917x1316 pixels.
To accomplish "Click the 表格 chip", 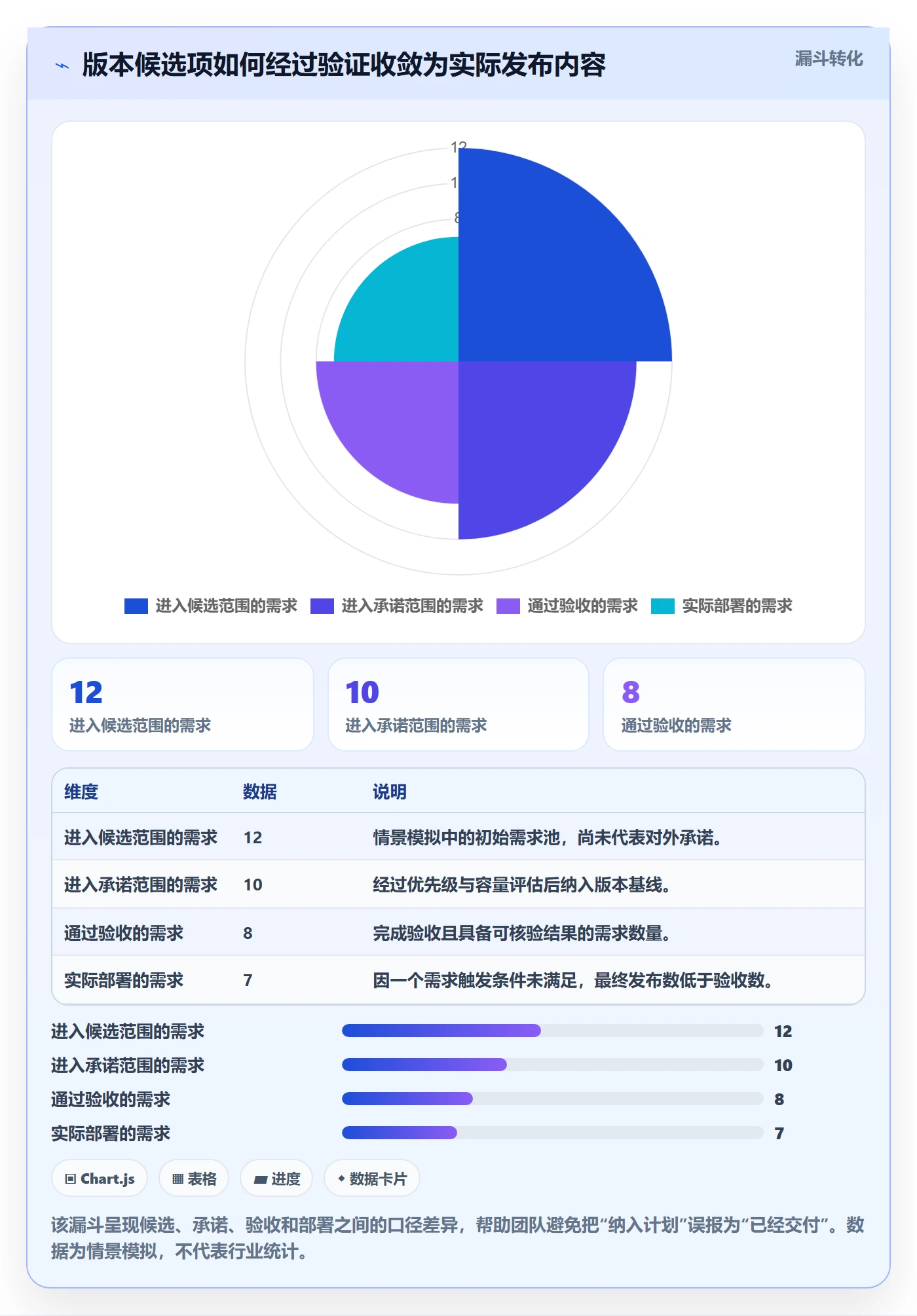I will click(x=194, y=1179).
